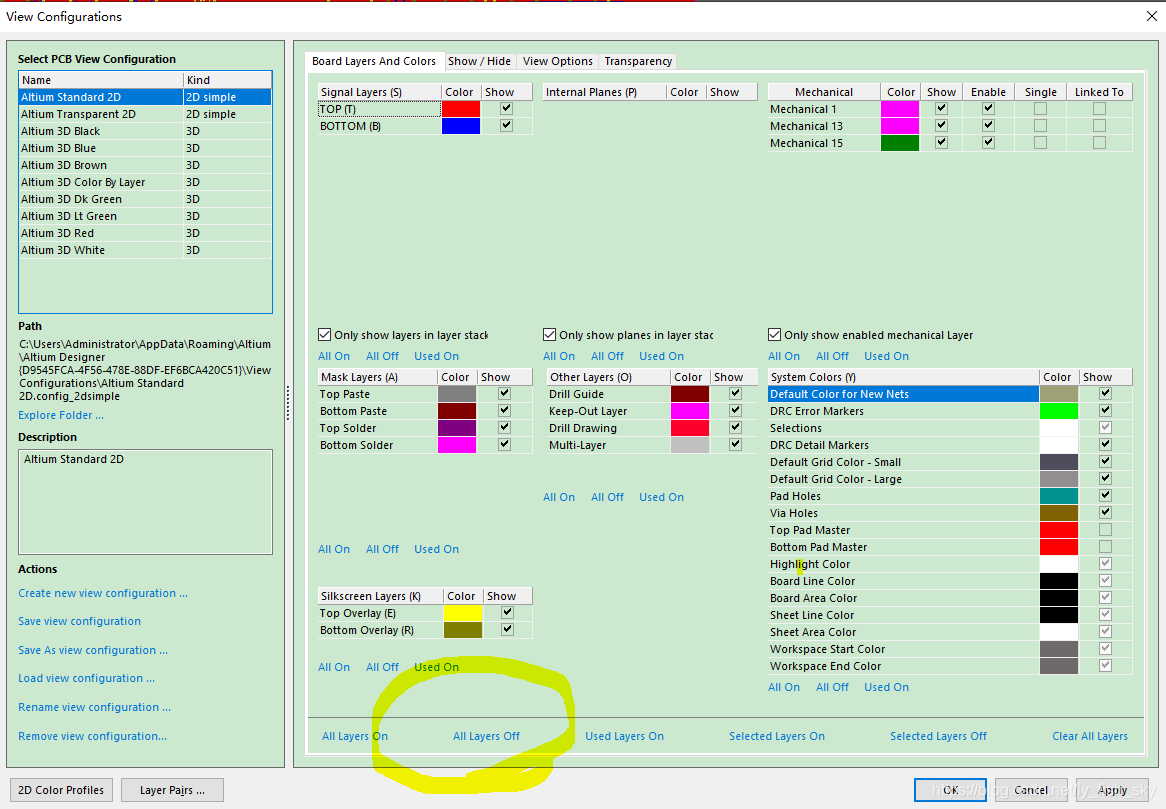
Task: Click the Bottom Paste dark red swatch
Action: pos(457,411)
